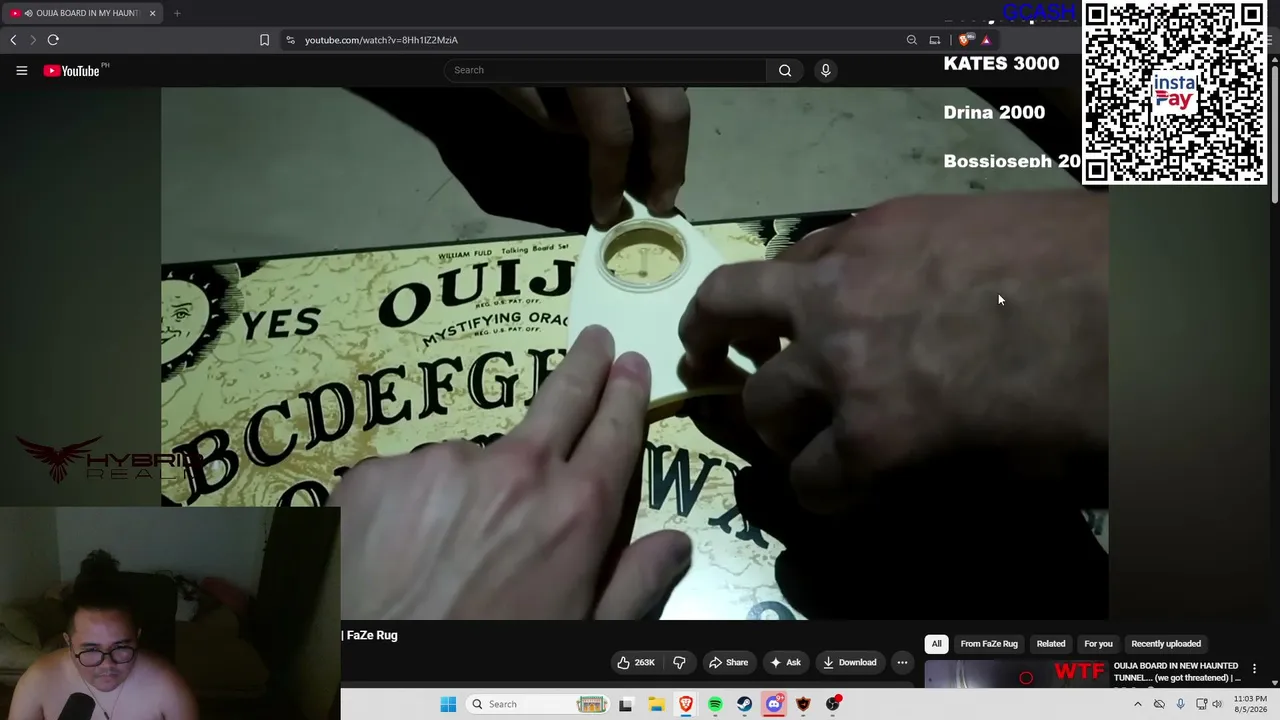
Task: Open the orange shield app on the taskbar
Action: pos(803,704)
